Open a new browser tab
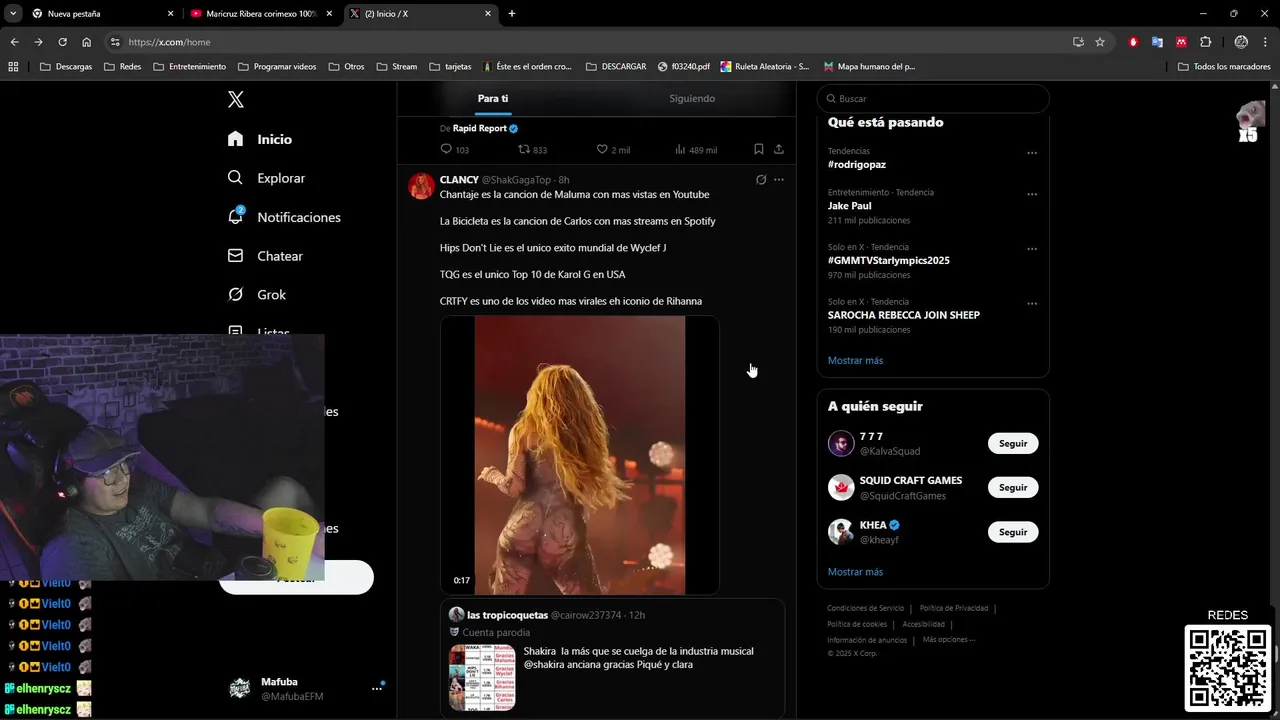Viewport: 1280px width, 720px height. click(x=512, y=14)
